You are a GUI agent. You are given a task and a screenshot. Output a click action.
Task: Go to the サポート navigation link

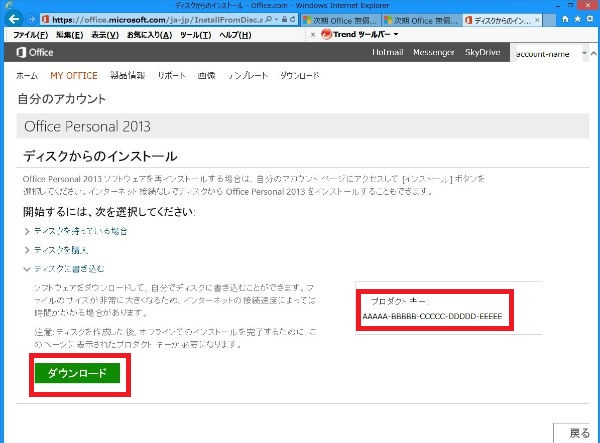pos(171,75)
